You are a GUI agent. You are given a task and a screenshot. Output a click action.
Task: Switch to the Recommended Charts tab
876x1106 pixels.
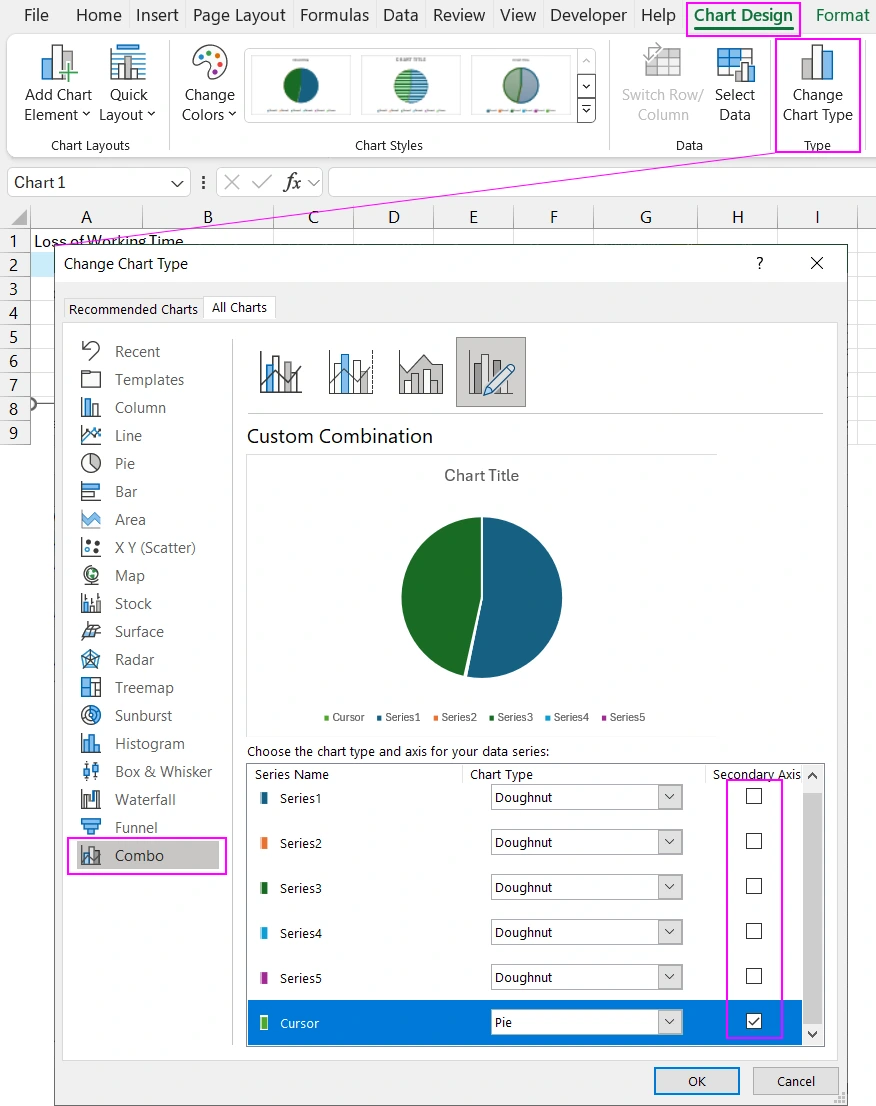pos(133,309)
